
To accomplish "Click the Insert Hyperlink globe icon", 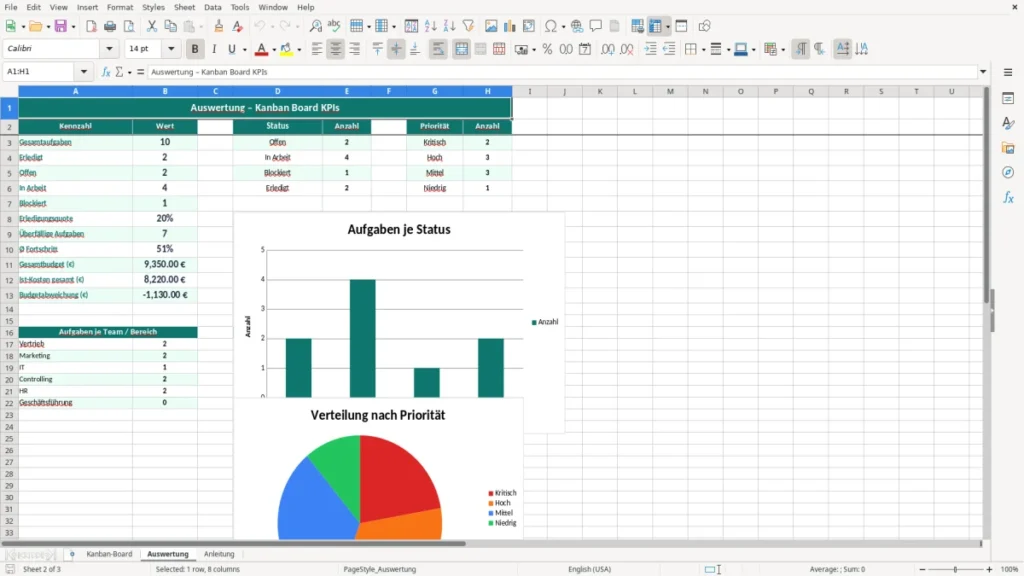I will point(577,26).
